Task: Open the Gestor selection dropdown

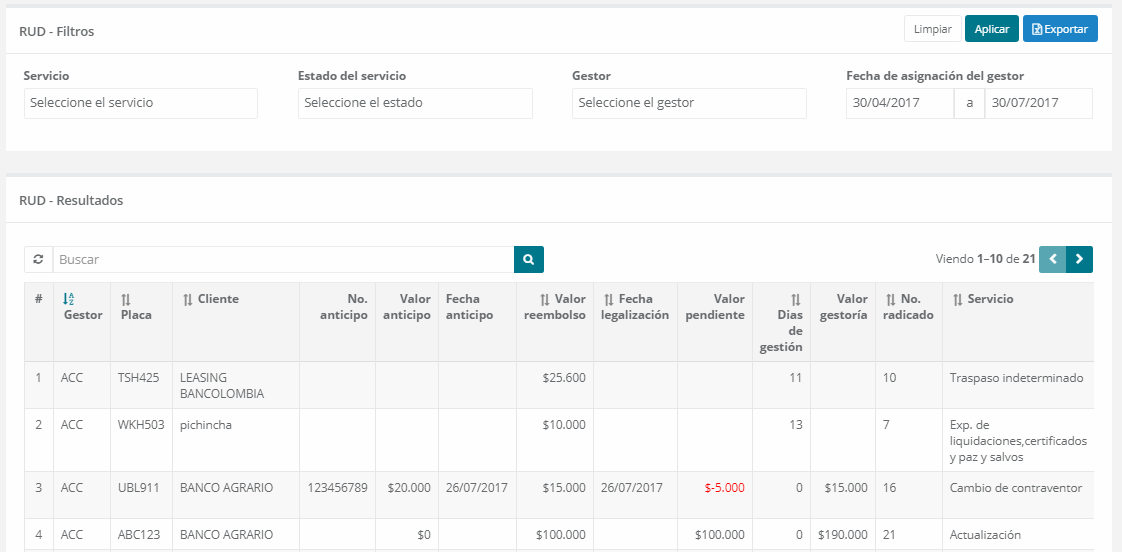Action: point(689,103)
